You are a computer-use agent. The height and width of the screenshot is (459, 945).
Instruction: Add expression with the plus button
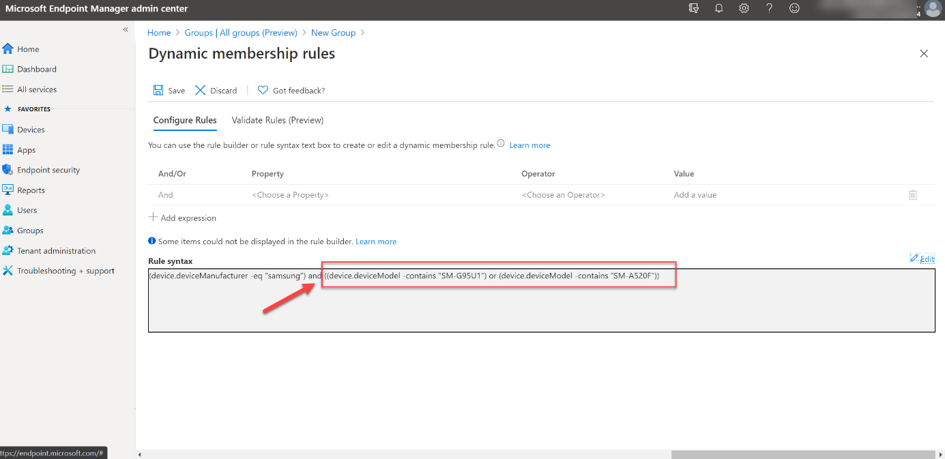[183, 218]
